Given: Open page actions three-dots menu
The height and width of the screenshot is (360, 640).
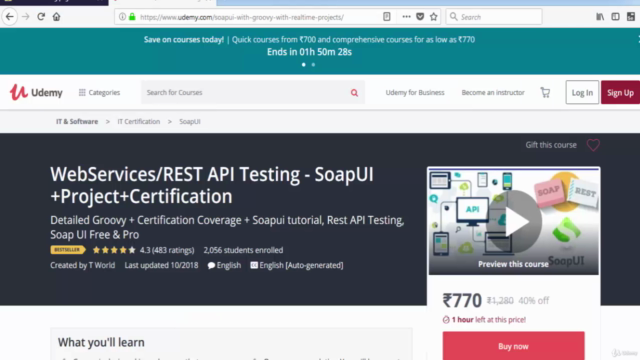Looking at the screenshot, I should (x=406, y=17).
